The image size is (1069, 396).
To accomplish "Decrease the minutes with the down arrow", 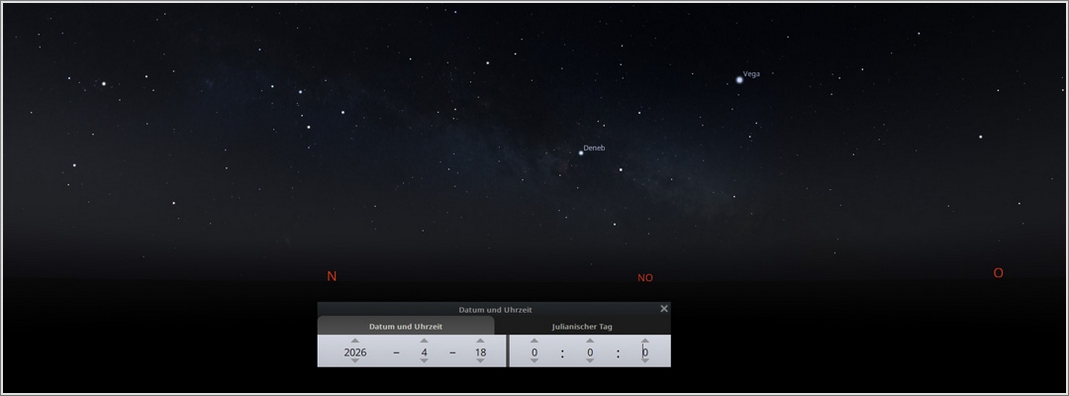I will pos(590,361).
